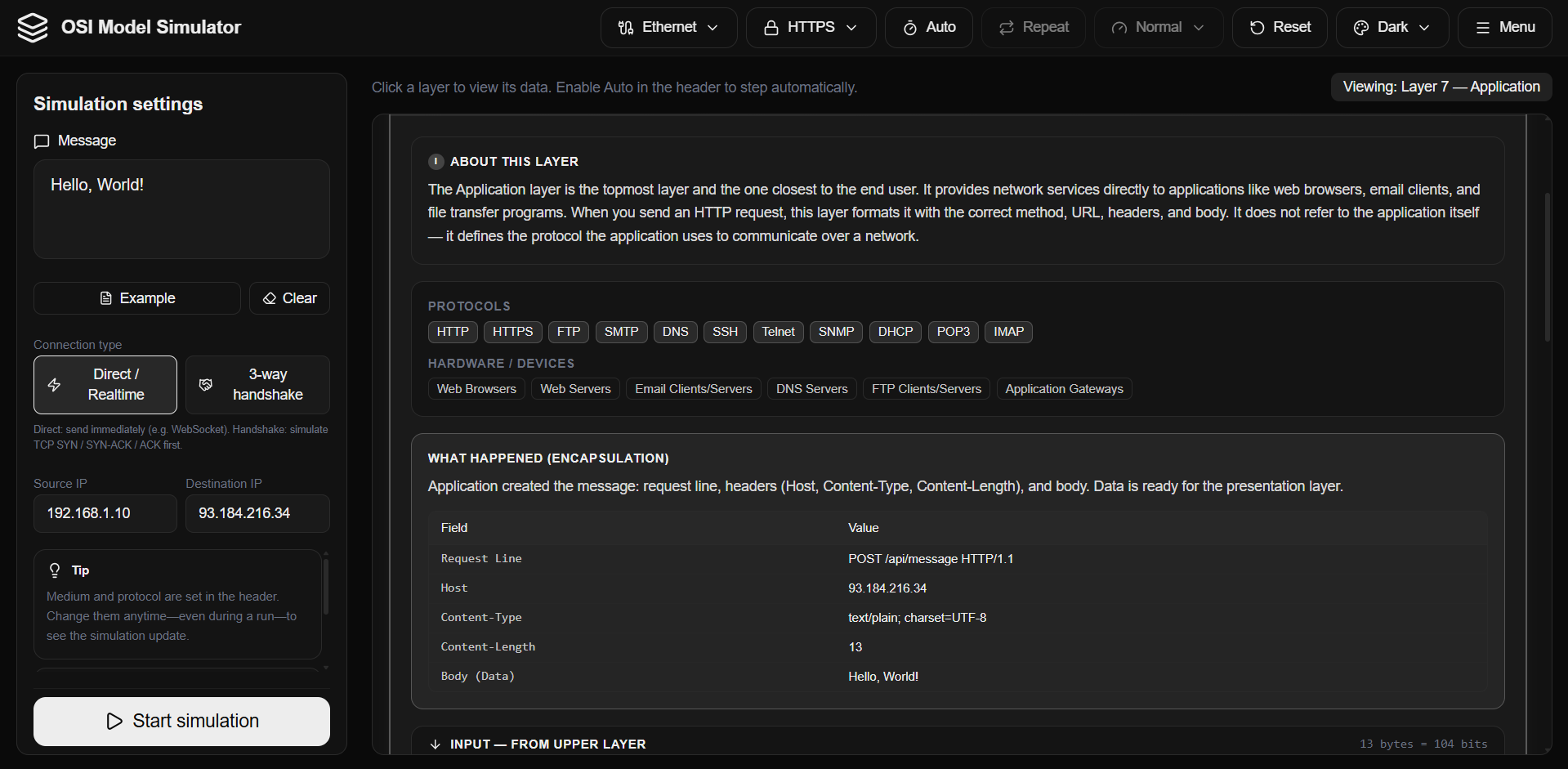
Task: Click the Repeat arrows icon
Action: (1007, 28)
